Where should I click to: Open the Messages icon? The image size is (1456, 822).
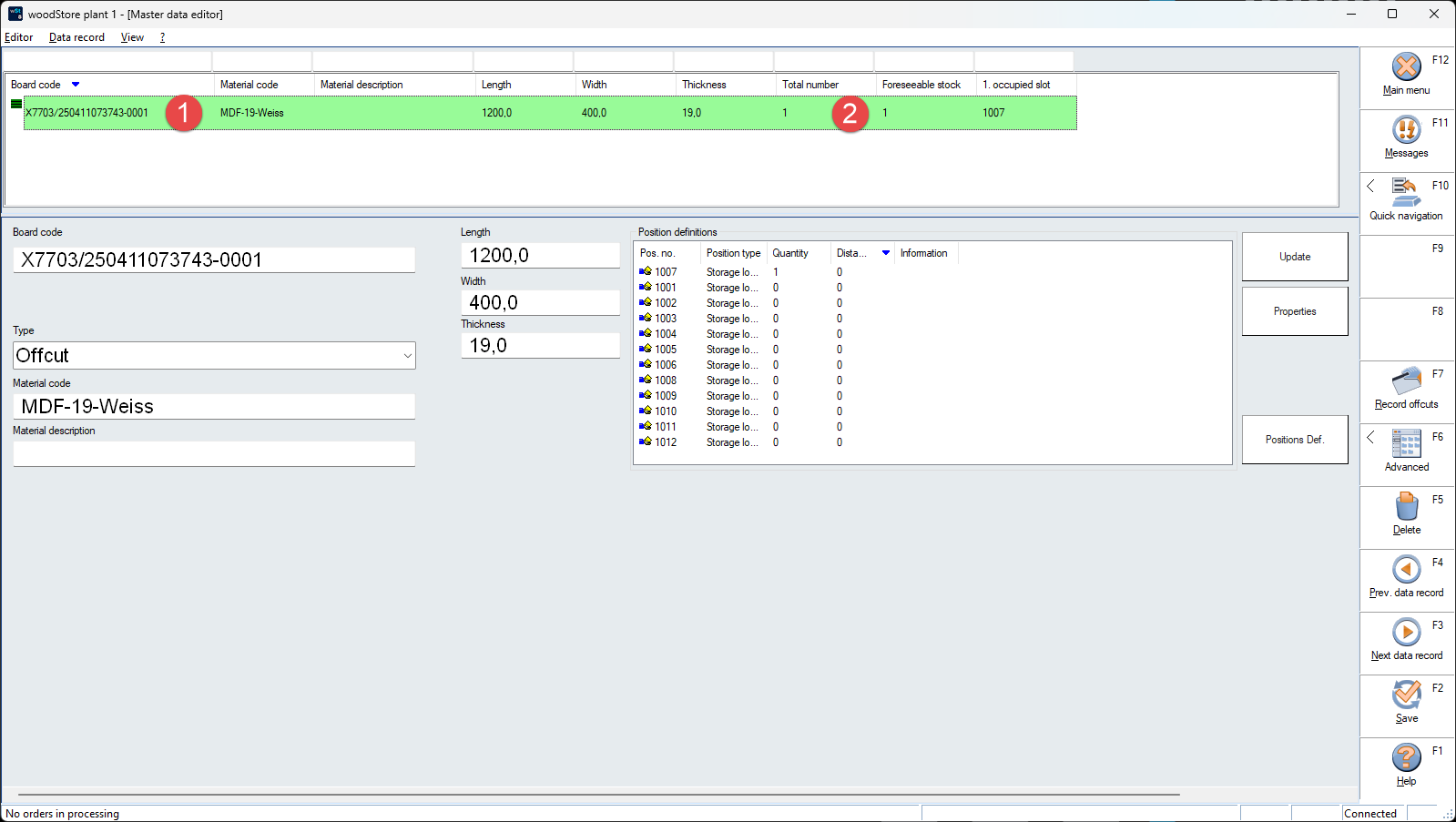click(x=1406, y=129)
